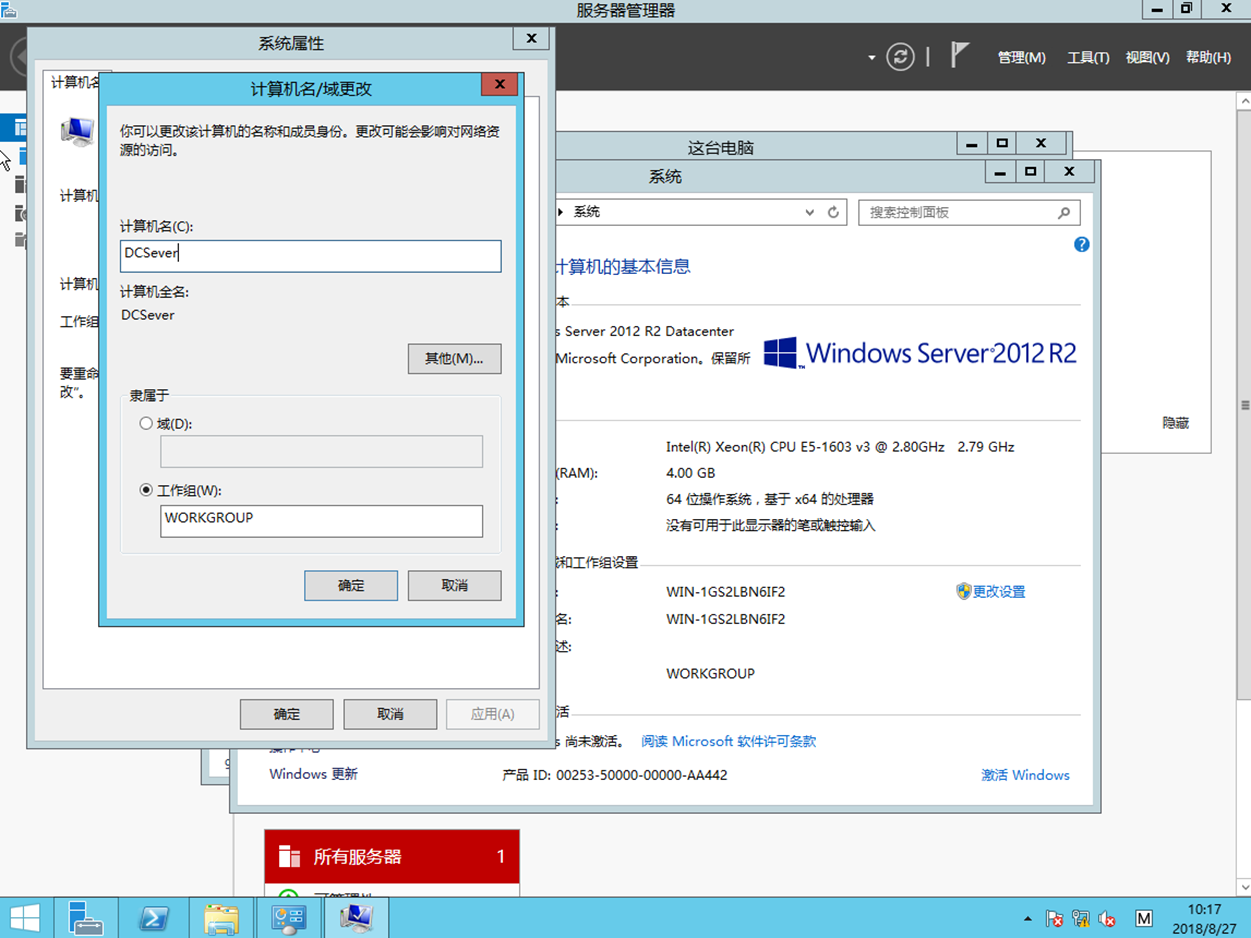Click 取消 in the 系统属性 dialog
Viewport: 1251px width, 938px height.
(x=390, y=714)
